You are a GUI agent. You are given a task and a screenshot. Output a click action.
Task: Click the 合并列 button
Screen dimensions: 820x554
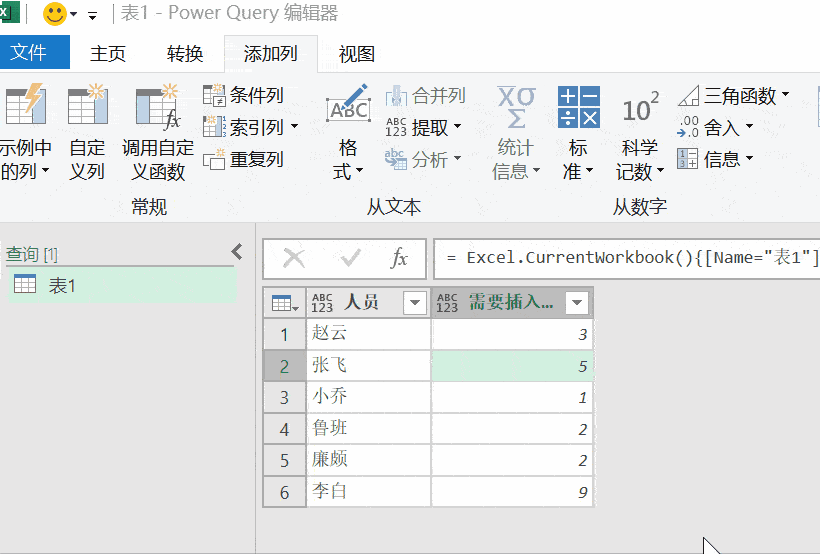pos(425,96)
